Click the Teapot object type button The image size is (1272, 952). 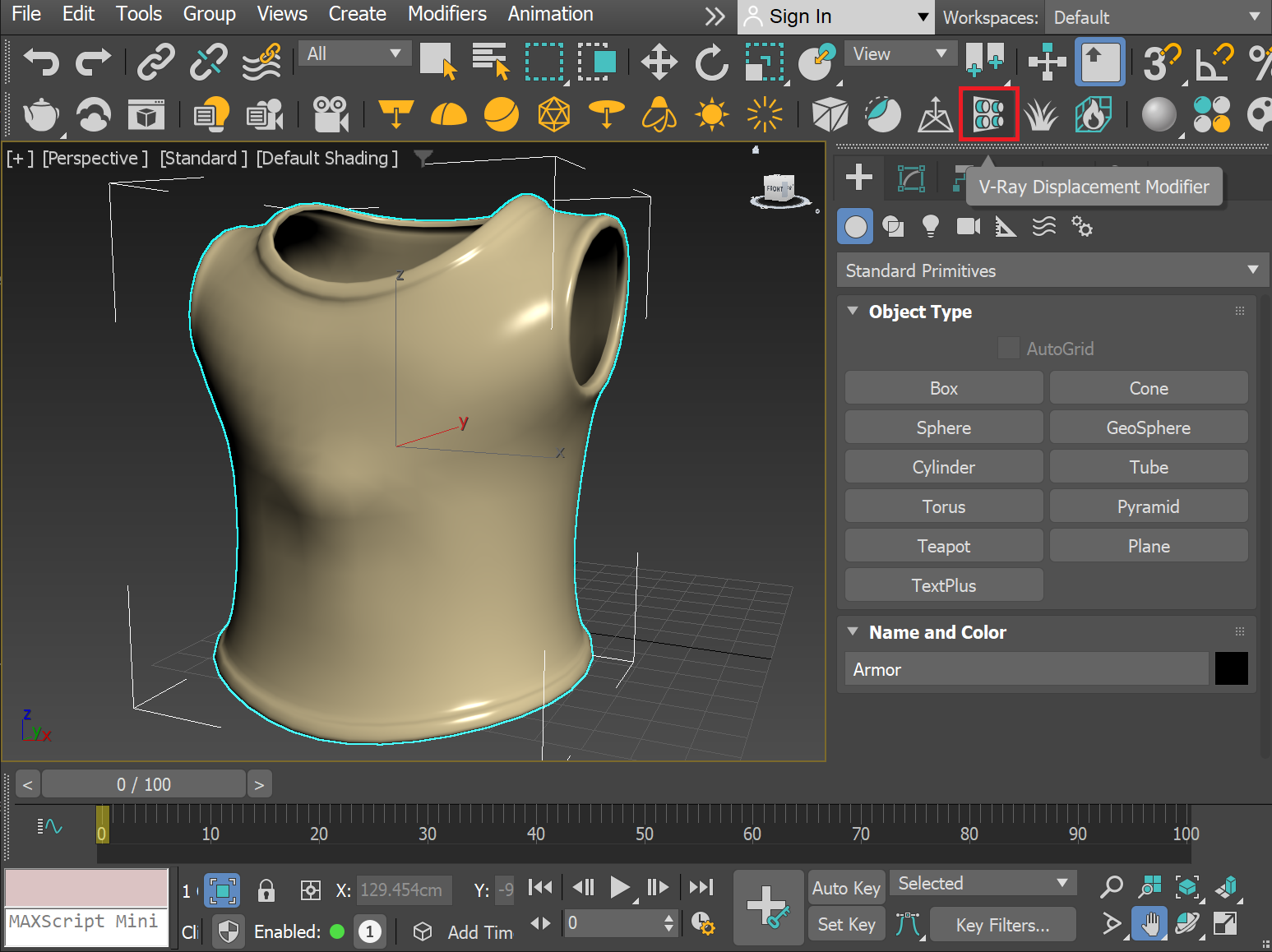pos(942,545)
